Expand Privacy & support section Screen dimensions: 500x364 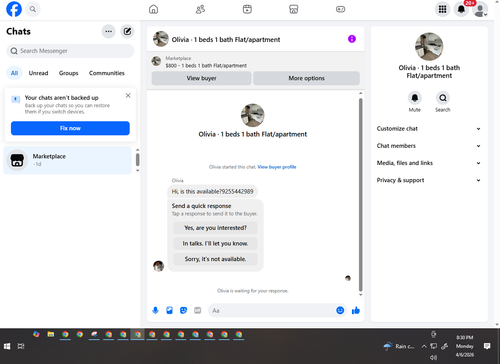[429, 180]
